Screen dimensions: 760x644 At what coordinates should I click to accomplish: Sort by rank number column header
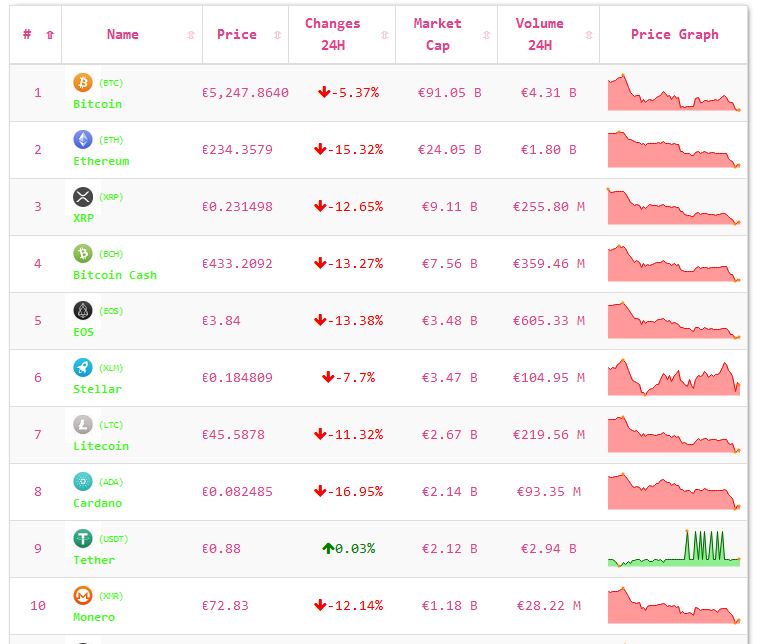(27, 34)
